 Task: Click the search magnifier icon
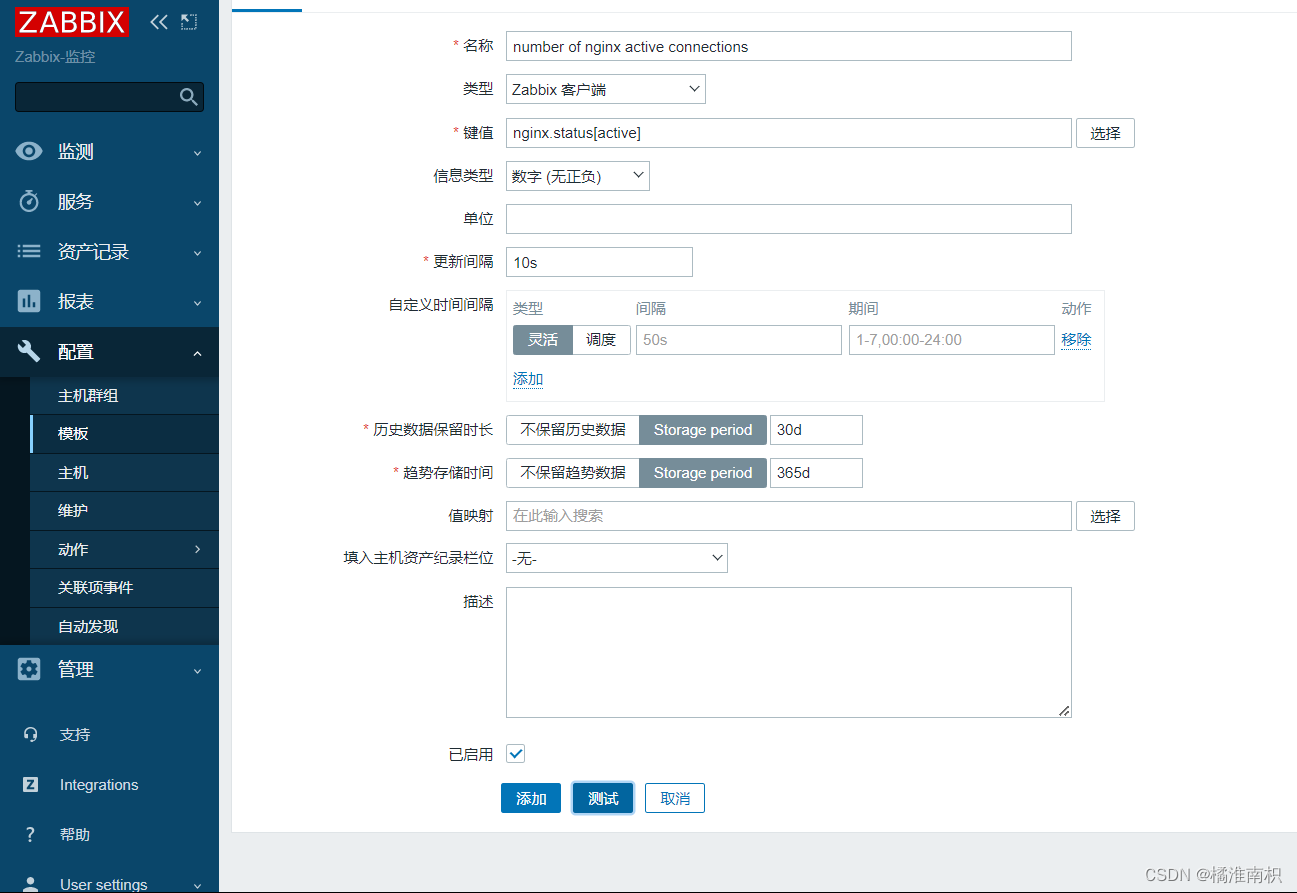pyautogui.click(x=188, y=97)
